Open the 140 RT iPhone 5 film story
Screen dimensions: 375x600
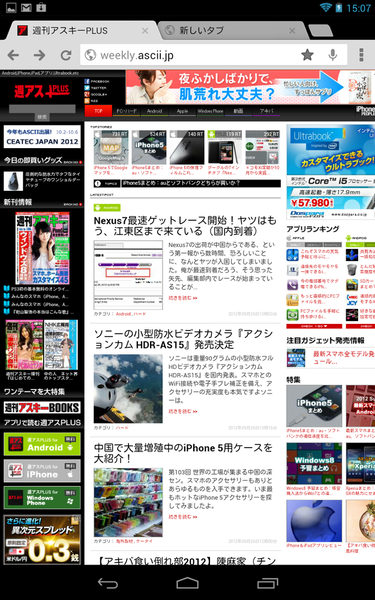point(187,147)
